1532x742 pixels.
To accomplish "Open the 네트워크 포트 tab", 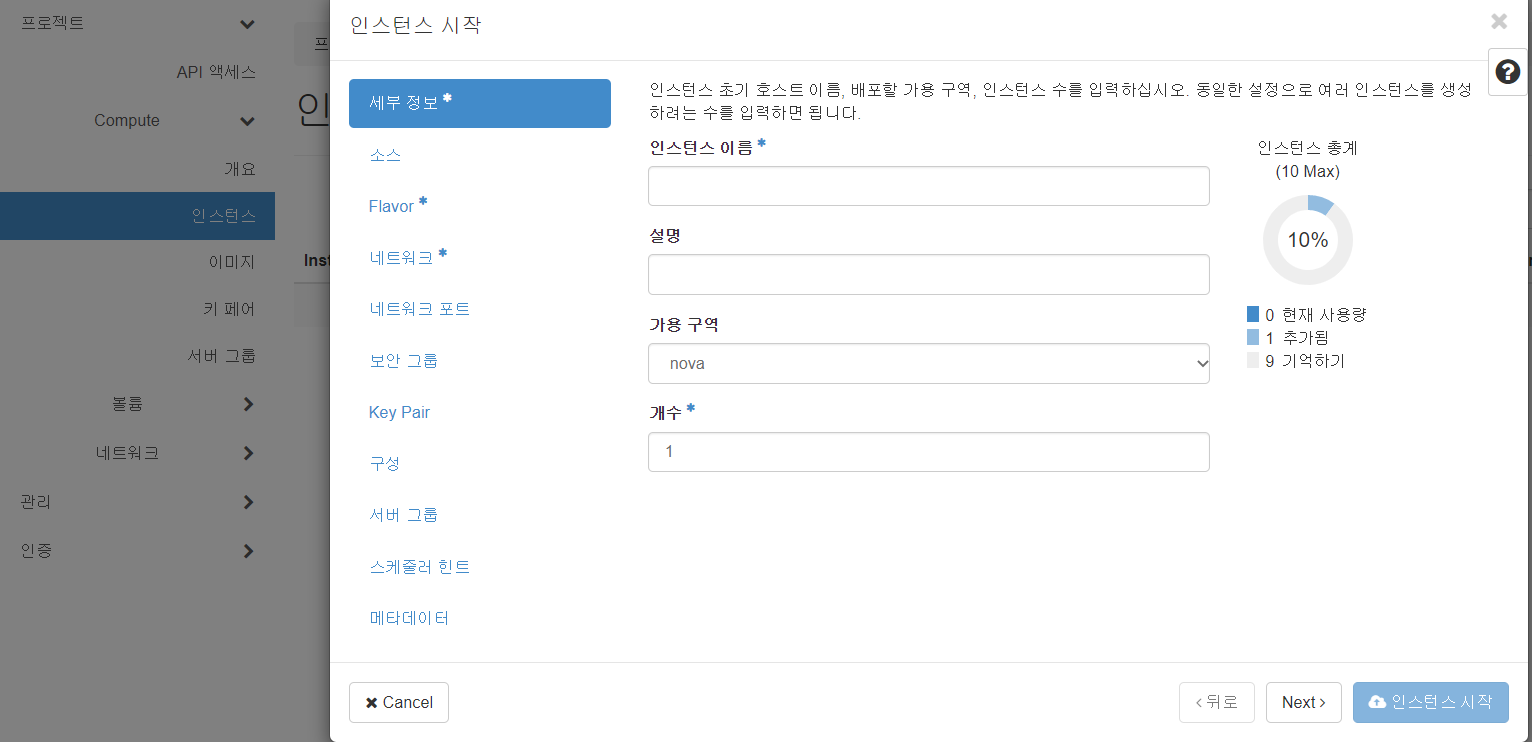I will (419, 309).
